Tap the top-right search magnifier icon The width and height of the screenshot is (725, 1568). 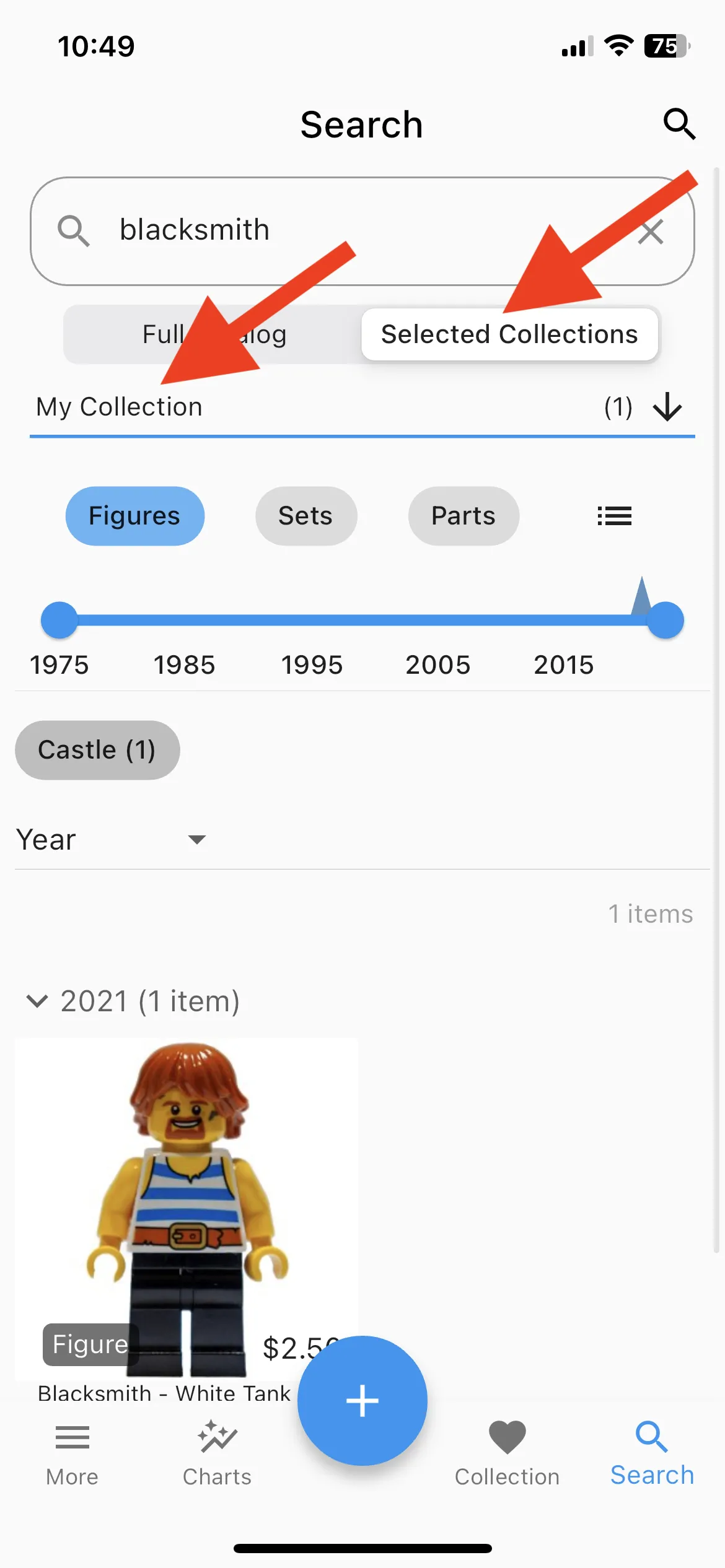click(x=679, y=124)
